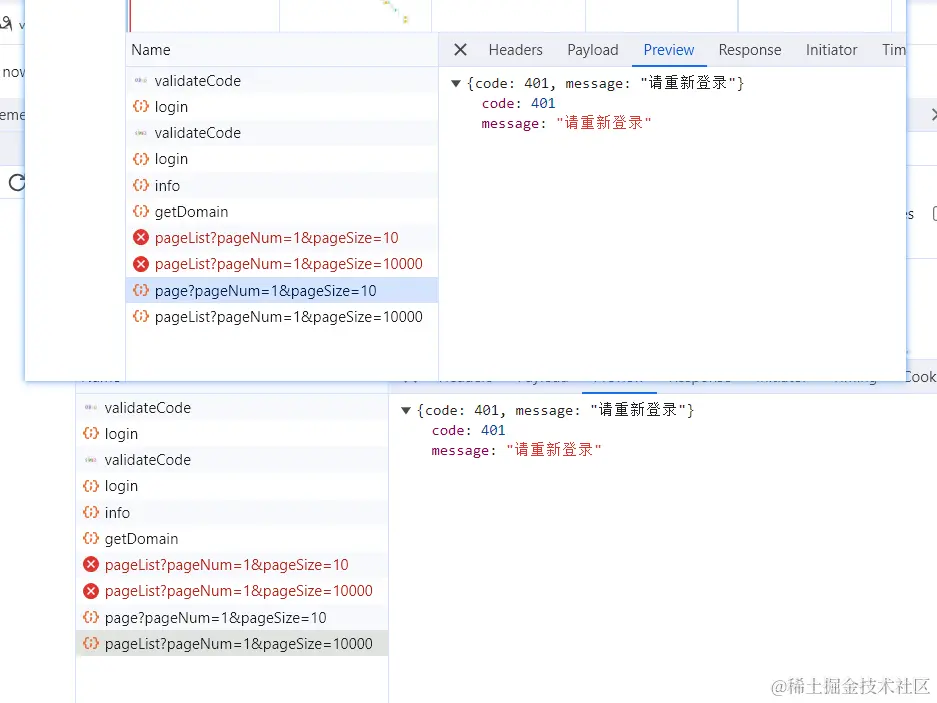937x703 pixels.
Task: Click the red error icon for pageList pageSize=10000 in the background panel
Action: pyautogui.click(x=91, y=591)
